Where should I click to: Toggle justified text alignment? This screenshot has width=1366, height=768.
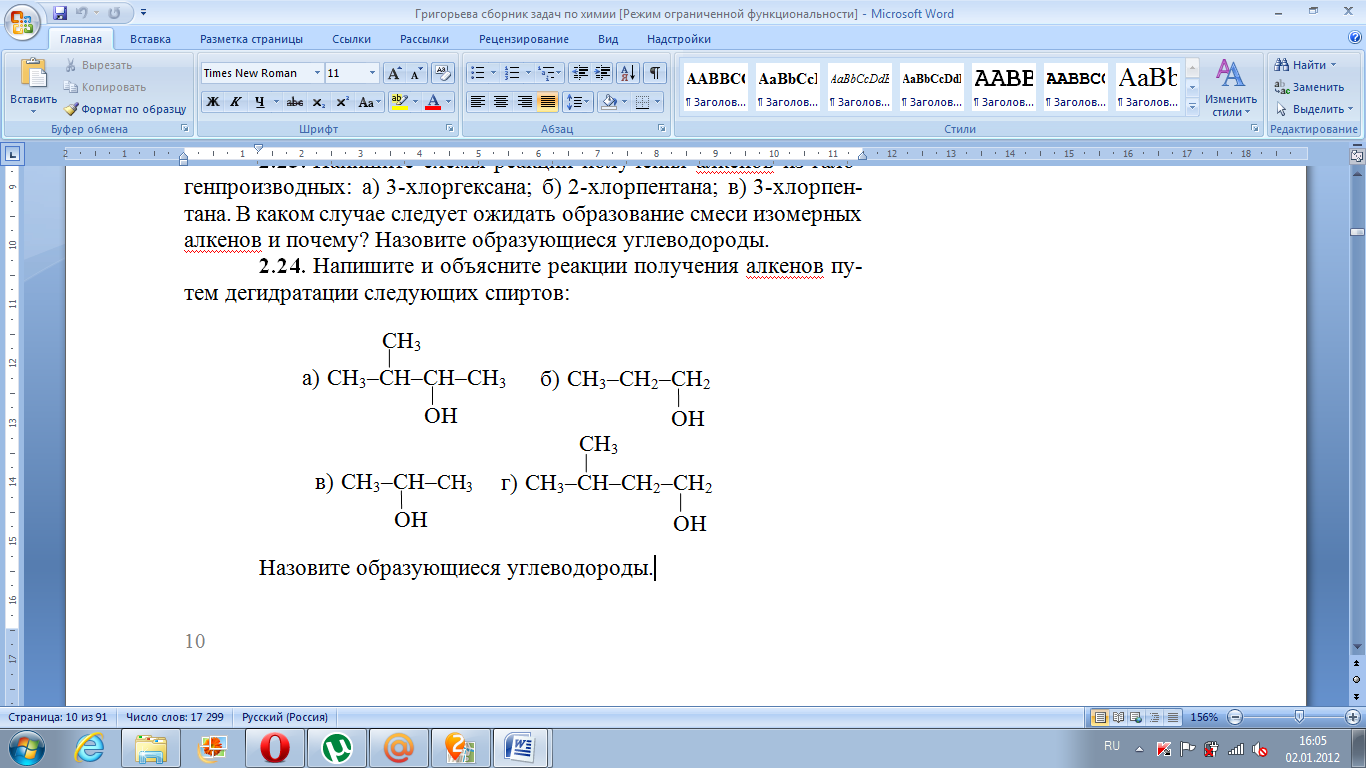pyautogui.click(x=547, y=102)
